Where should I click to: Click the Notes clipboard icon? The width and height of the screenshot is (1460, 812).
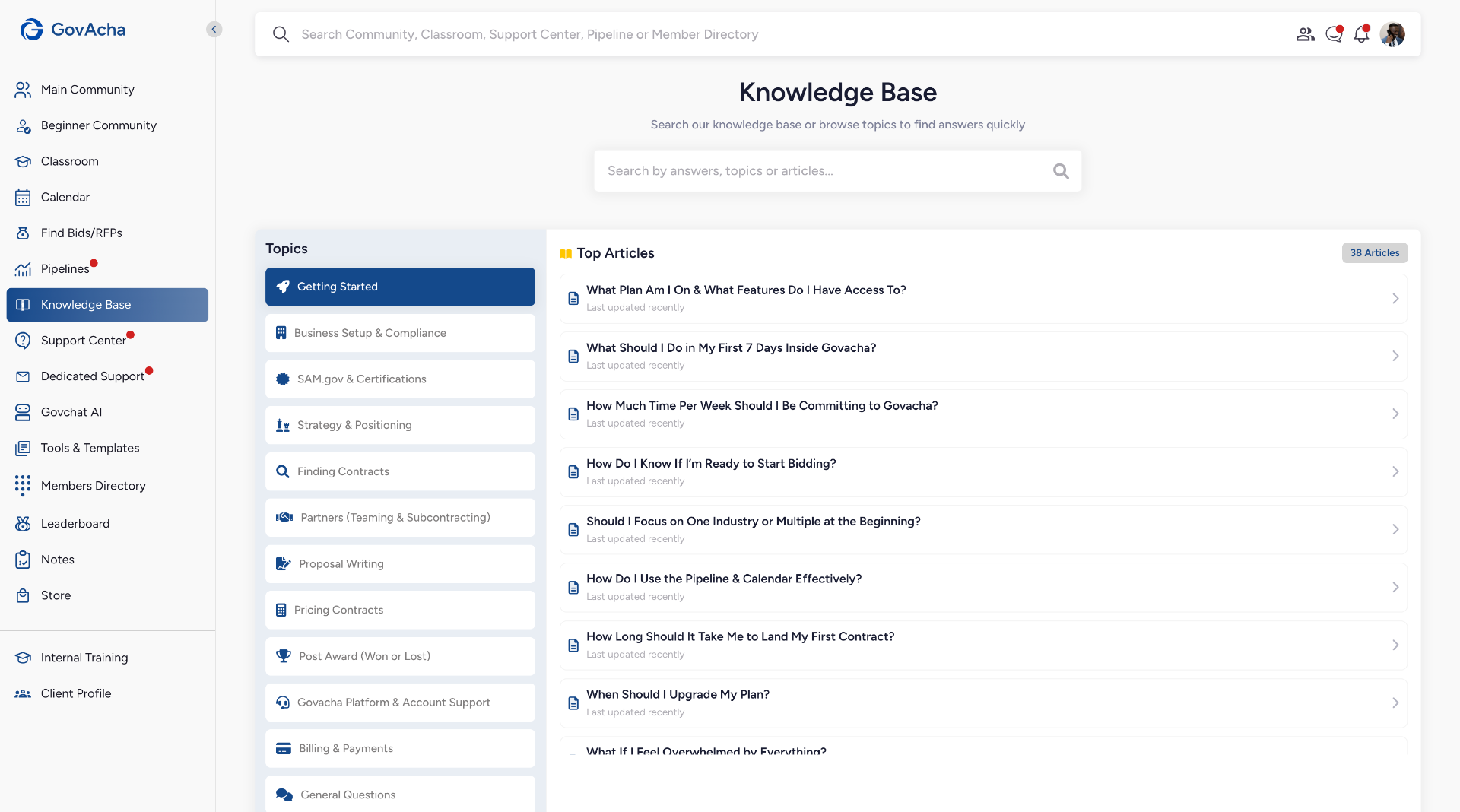23,560
